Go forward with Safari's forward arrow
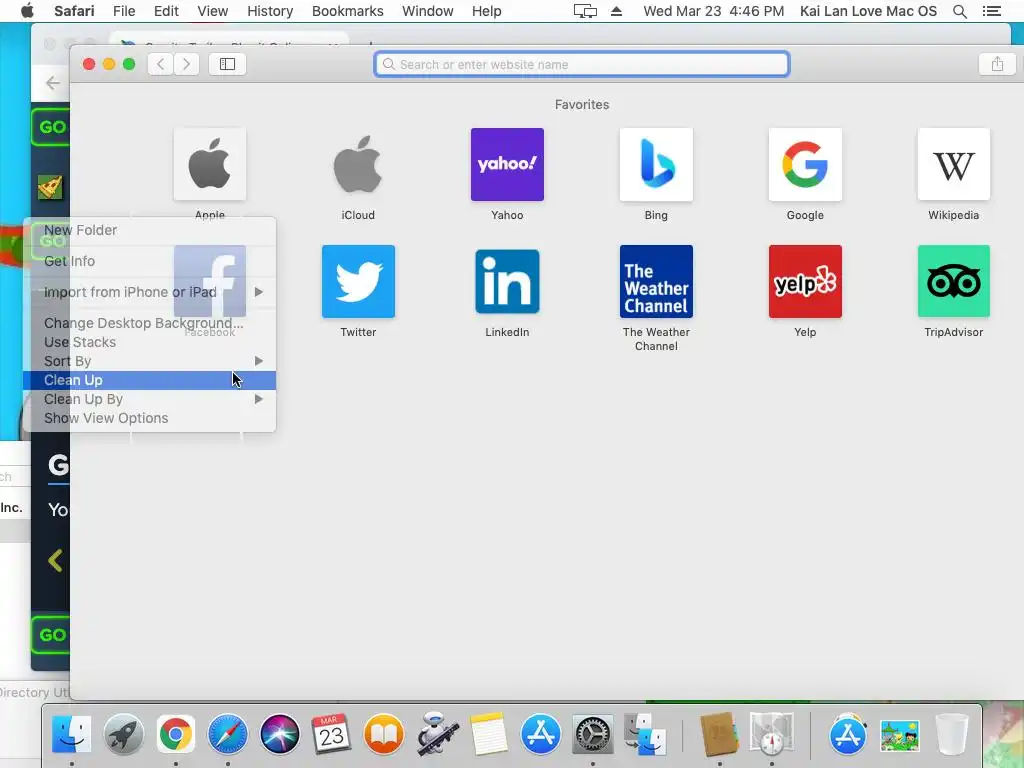The image size is (1024, 768). (x=187, y=64)
